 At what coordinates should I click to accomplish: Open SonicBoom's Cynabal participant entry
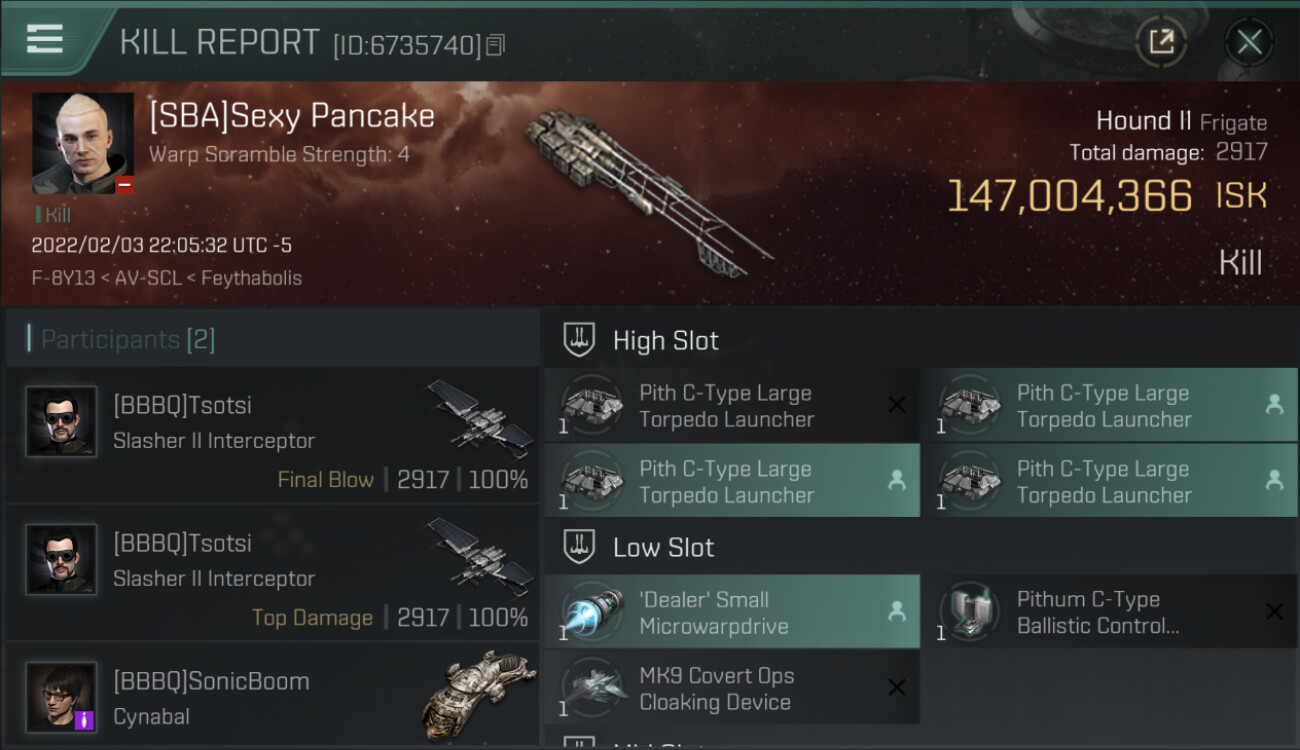(272, 698)
